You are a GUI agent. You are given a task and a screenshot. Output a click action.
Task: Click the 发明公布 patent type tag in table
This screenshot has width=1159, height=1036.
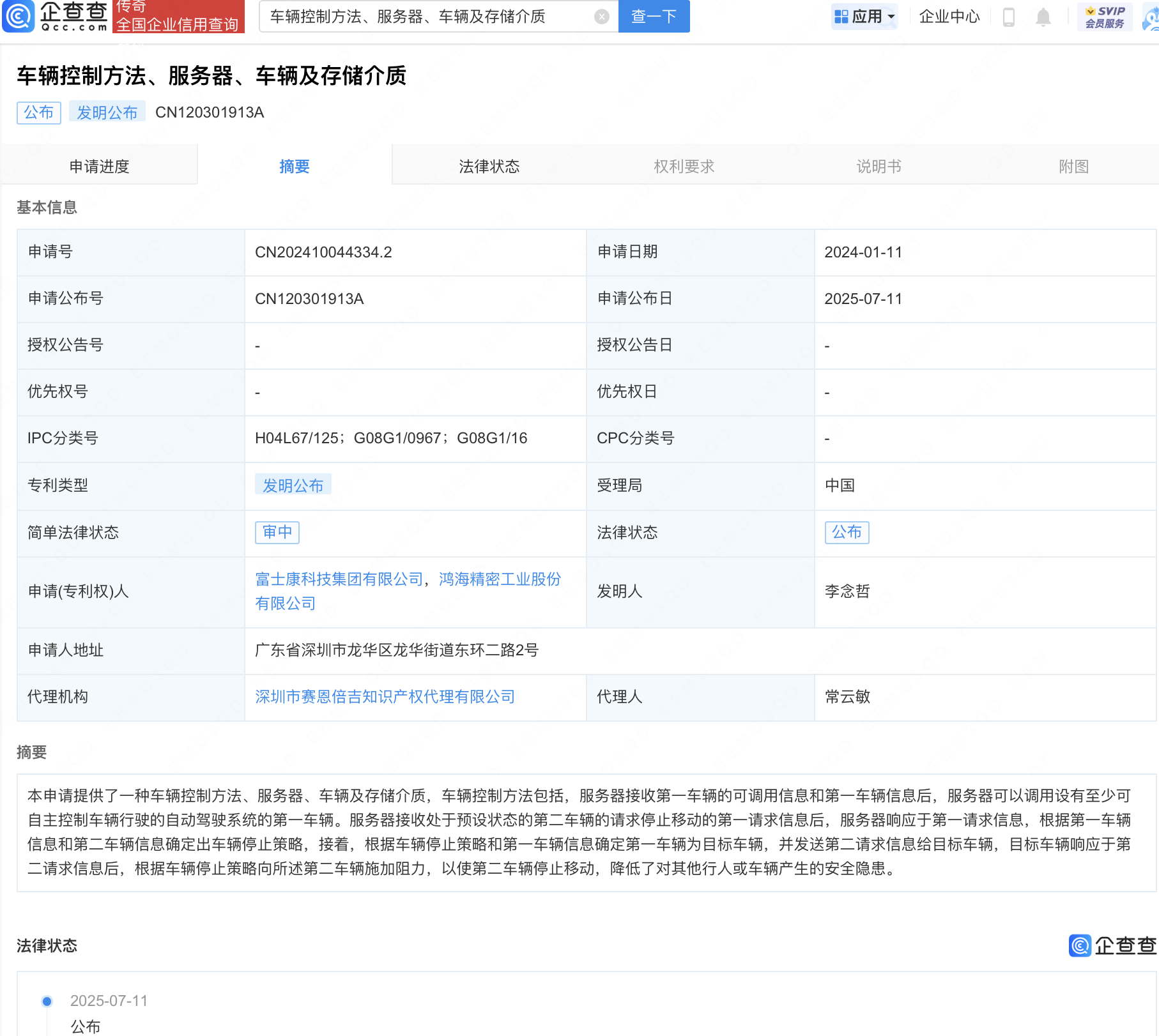pyautogui.click(x=293, y=485)
